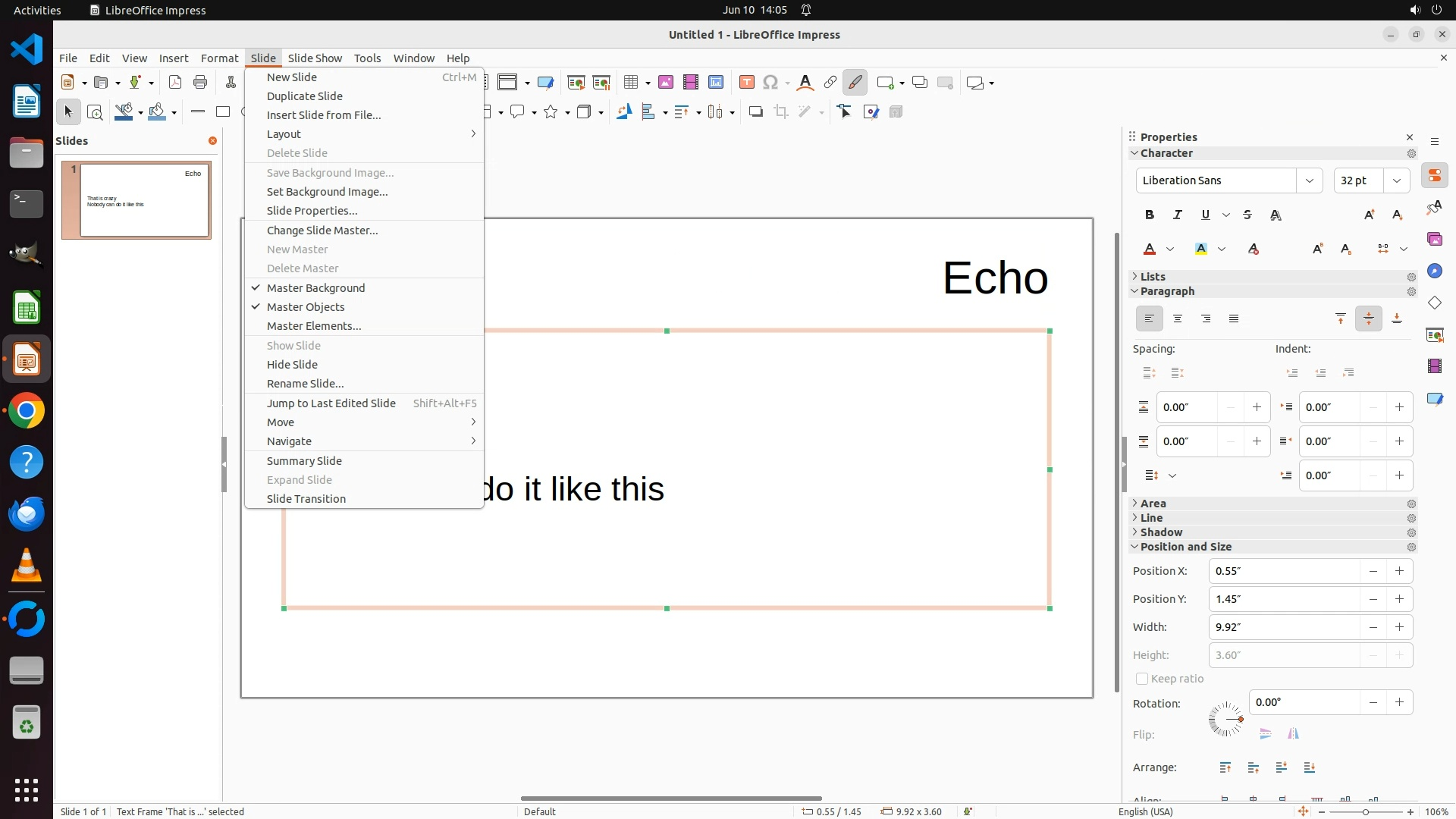Open the Slide Show menu
Image resolution: width=1456 pixels, height=819 pixels.
(x=315, y=58)
